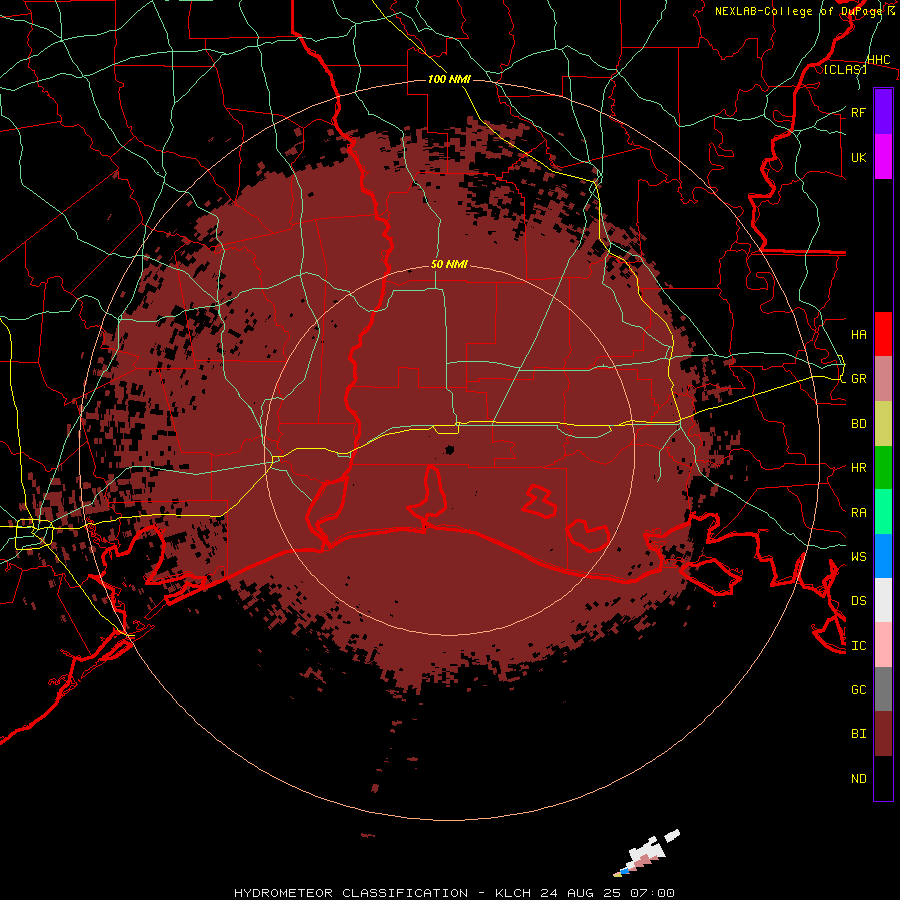Click the dark red BI legend swatch
The width and height of the screenshot is (900, 900).
pos(883,734)
